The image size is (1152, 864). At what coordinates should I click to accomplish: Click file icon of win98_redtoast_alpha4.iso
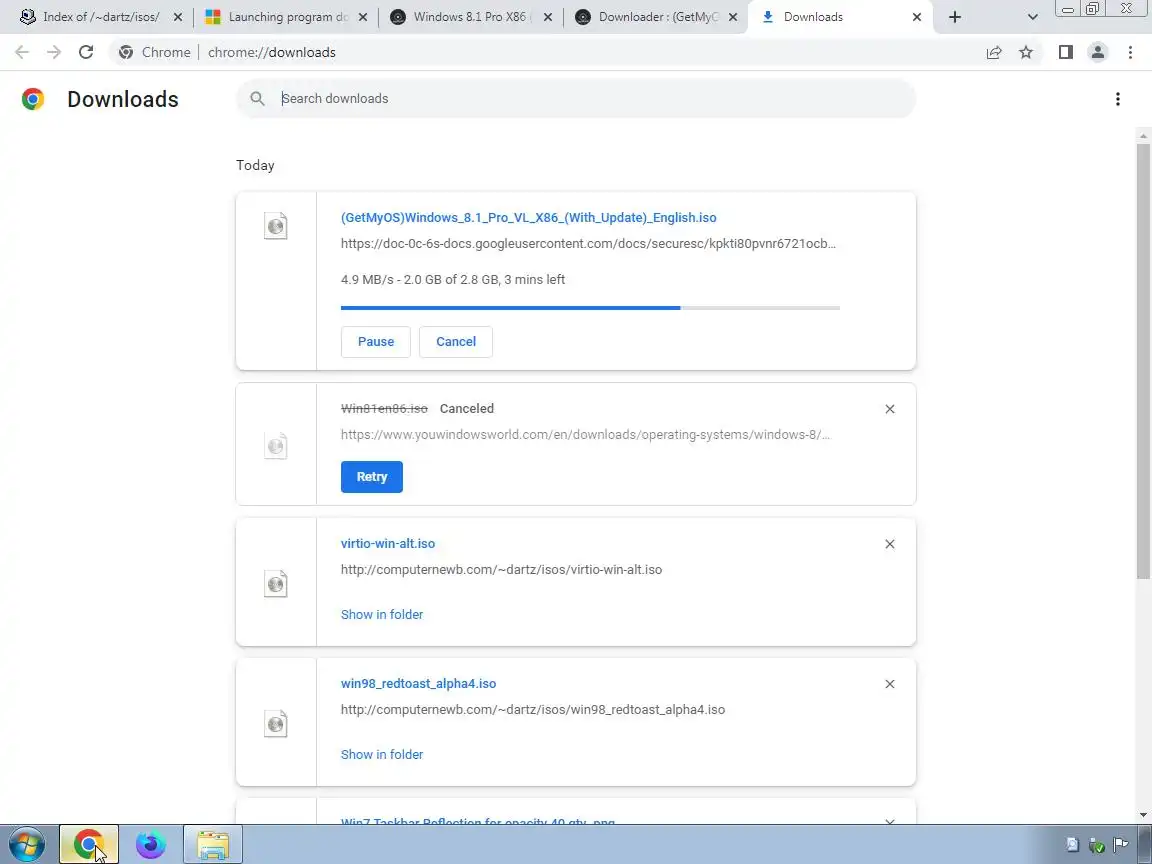tap(276, 724)
